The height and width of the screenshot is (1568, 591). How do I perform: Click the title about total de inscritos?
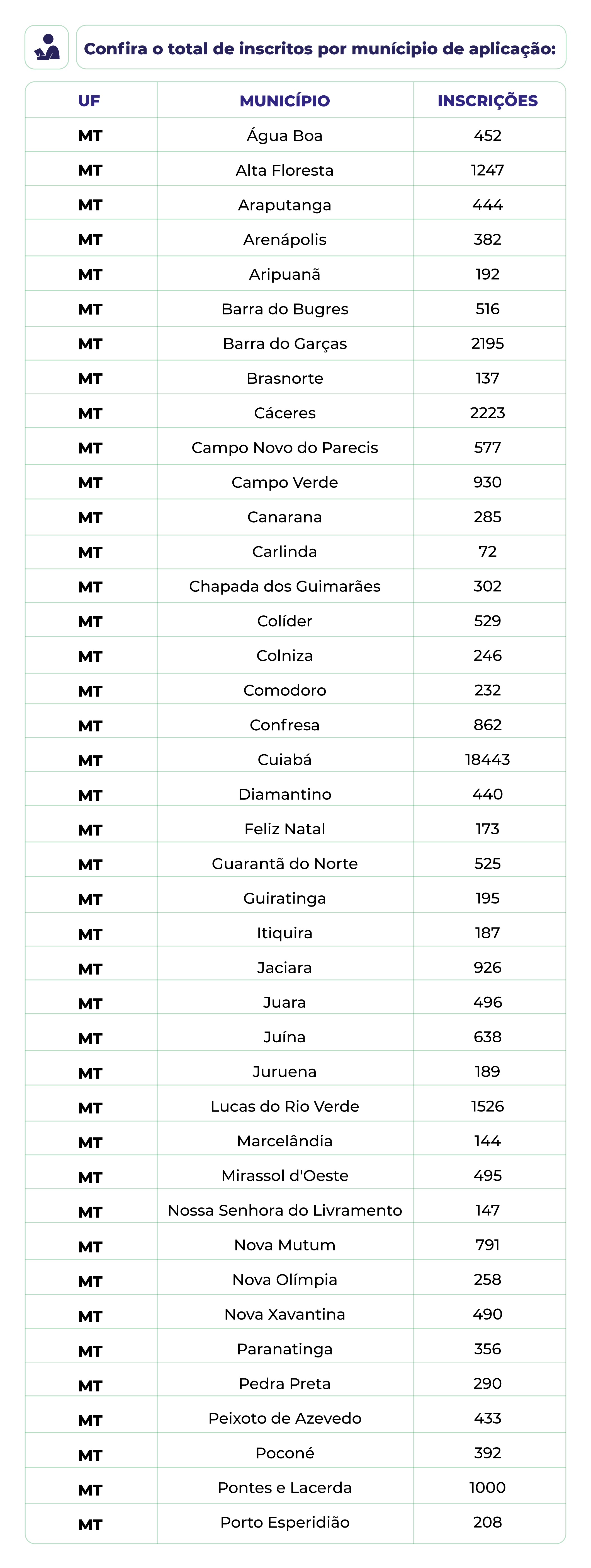[x=320, y=49]
